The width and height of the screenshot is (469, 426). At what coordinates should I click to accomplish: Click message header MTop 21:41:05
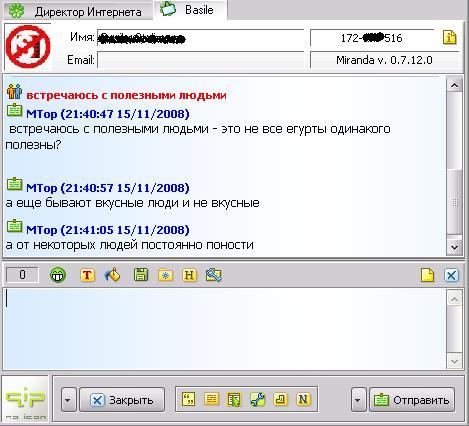(x=108, y=230)
